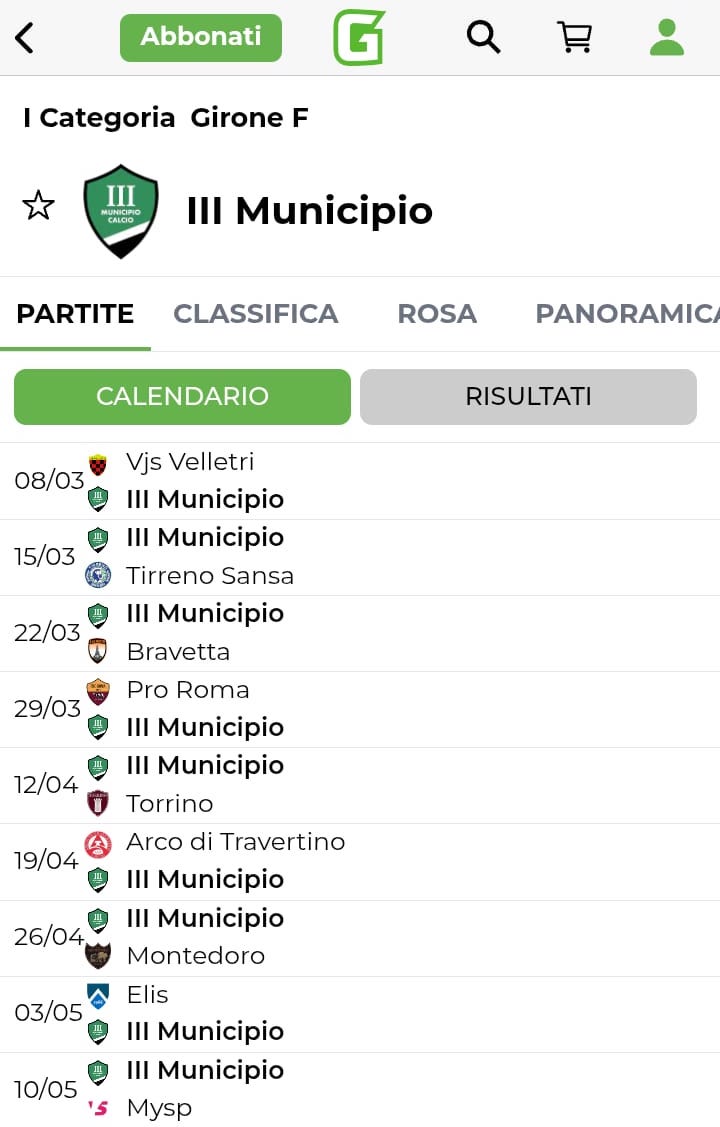Tap the back arrow icon
This screenshot has width=720, height=1127.
[25, 38]
